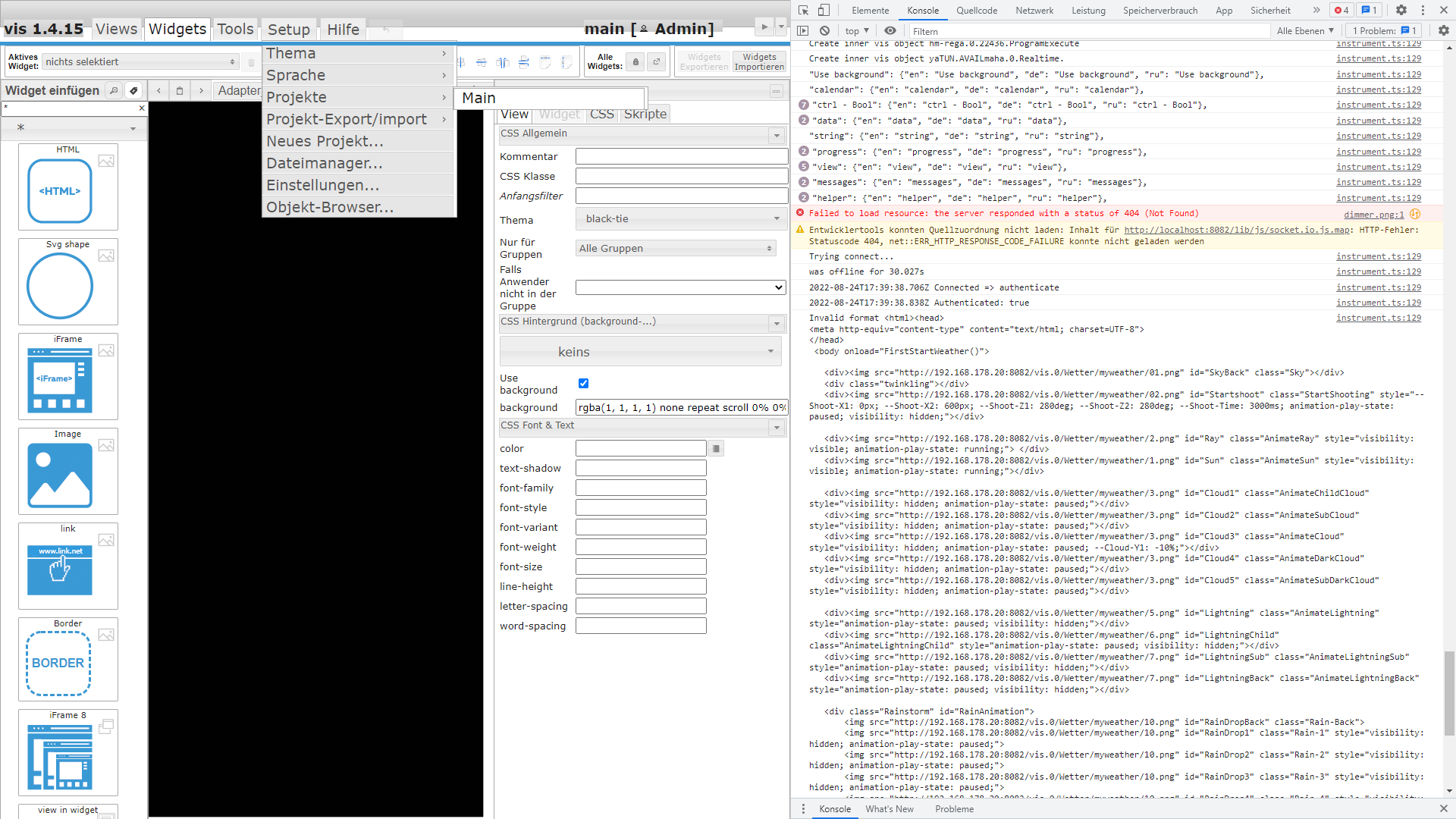This screenshot has height=819, width=1456.
Task: Delete the active widget trash icon
Action: (x=251, y=62)
